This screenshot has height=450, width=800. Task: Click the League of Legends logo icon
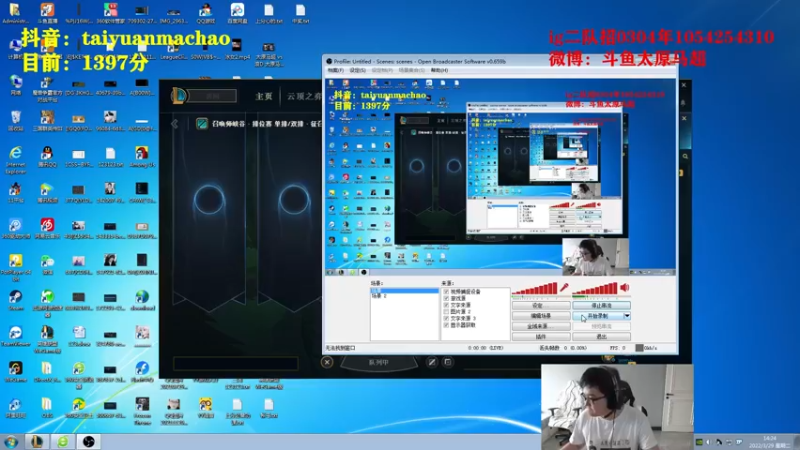click(179, 96)
